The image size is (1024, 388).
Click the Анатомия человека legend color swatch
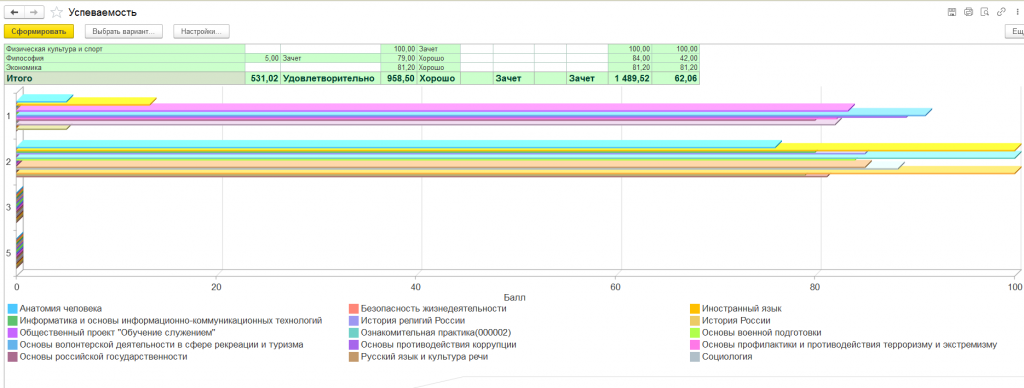[x=12, y=308]
